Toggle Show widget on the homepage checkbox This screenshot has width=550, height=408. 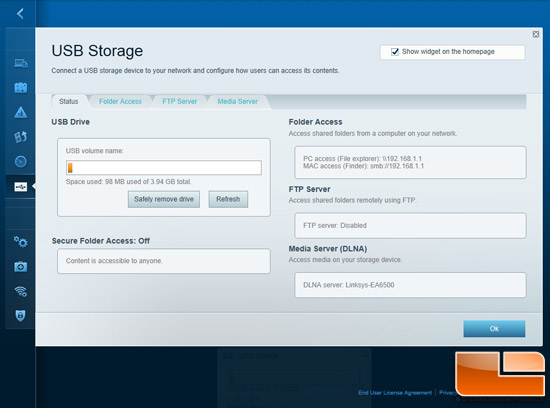[x=395, y=52]
